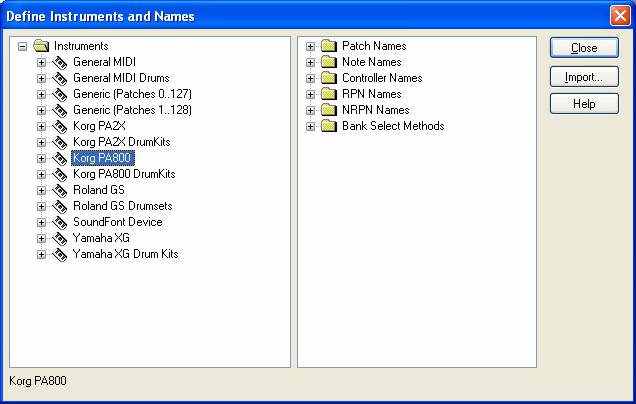
Task: Expand the NRPN Names folder
Action: pyautogui.click(x=310, y=110)
